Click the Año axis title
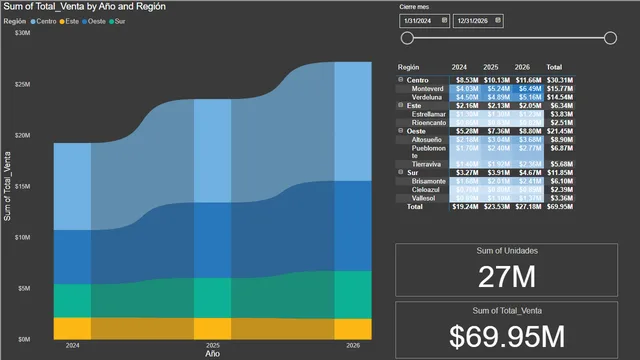Image resolution: width=640 pixels, height=360 pixels. click(212, 354)
